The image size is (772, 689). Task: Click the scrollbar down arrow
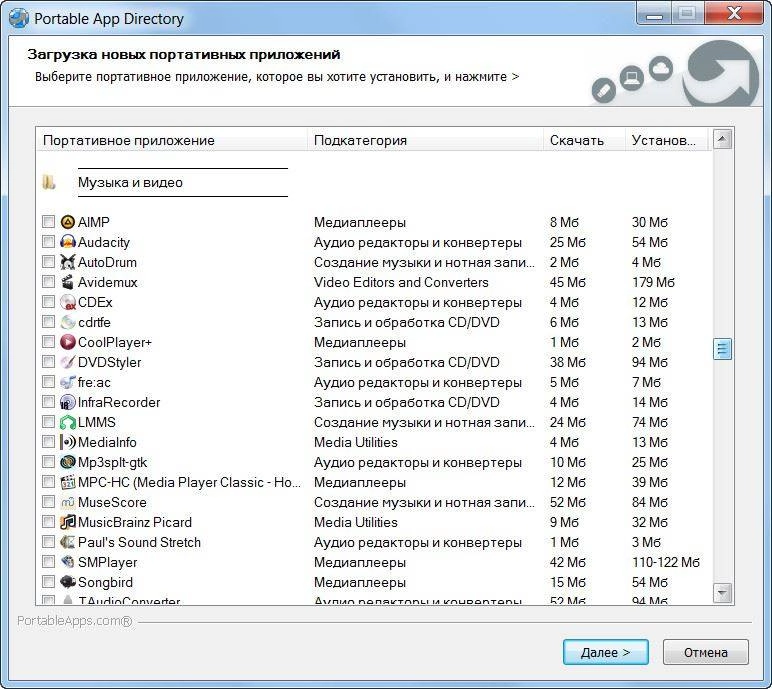722,592
